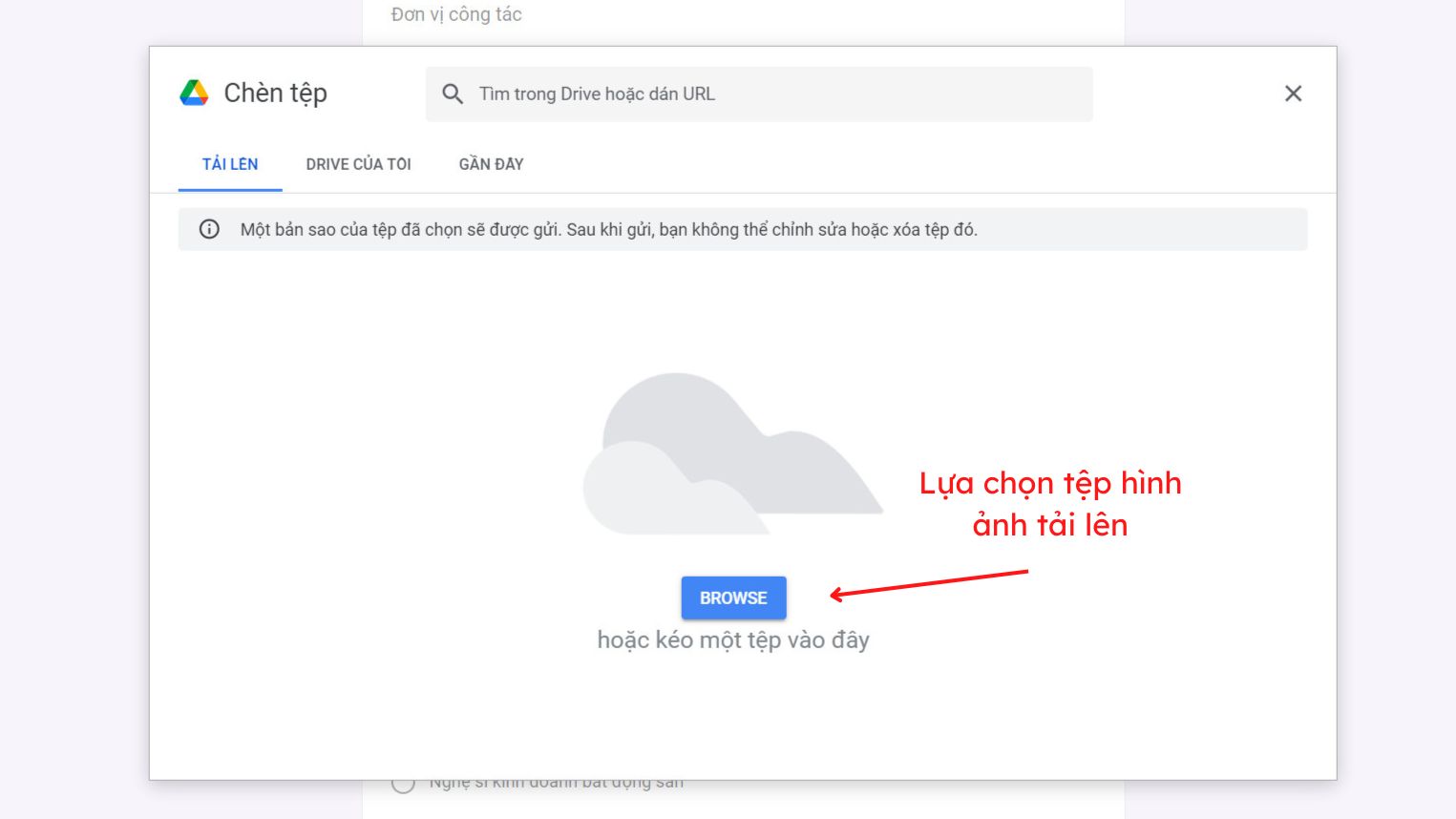Image resolution: width=1456 pixels, height=819 pixels.
Task: Select the blue underline indicator under TẢI LÊN
Action: click(x=230, y=190)
